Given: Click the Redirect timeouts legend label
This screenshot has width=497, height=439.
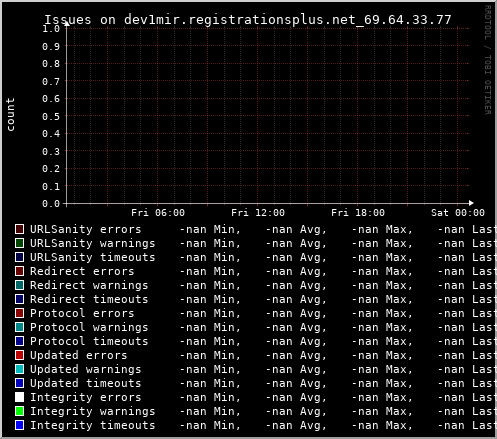Looking at the screenshot, I should [x=89, y=299].
